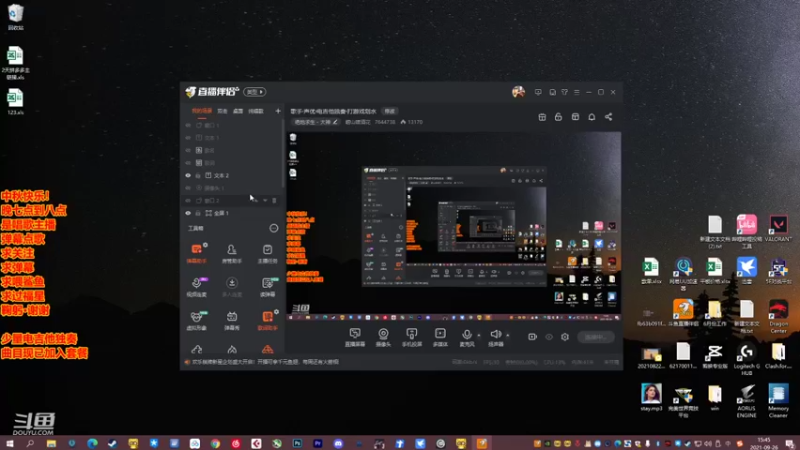Switch to the first orange scene tab

click(202, 111)
